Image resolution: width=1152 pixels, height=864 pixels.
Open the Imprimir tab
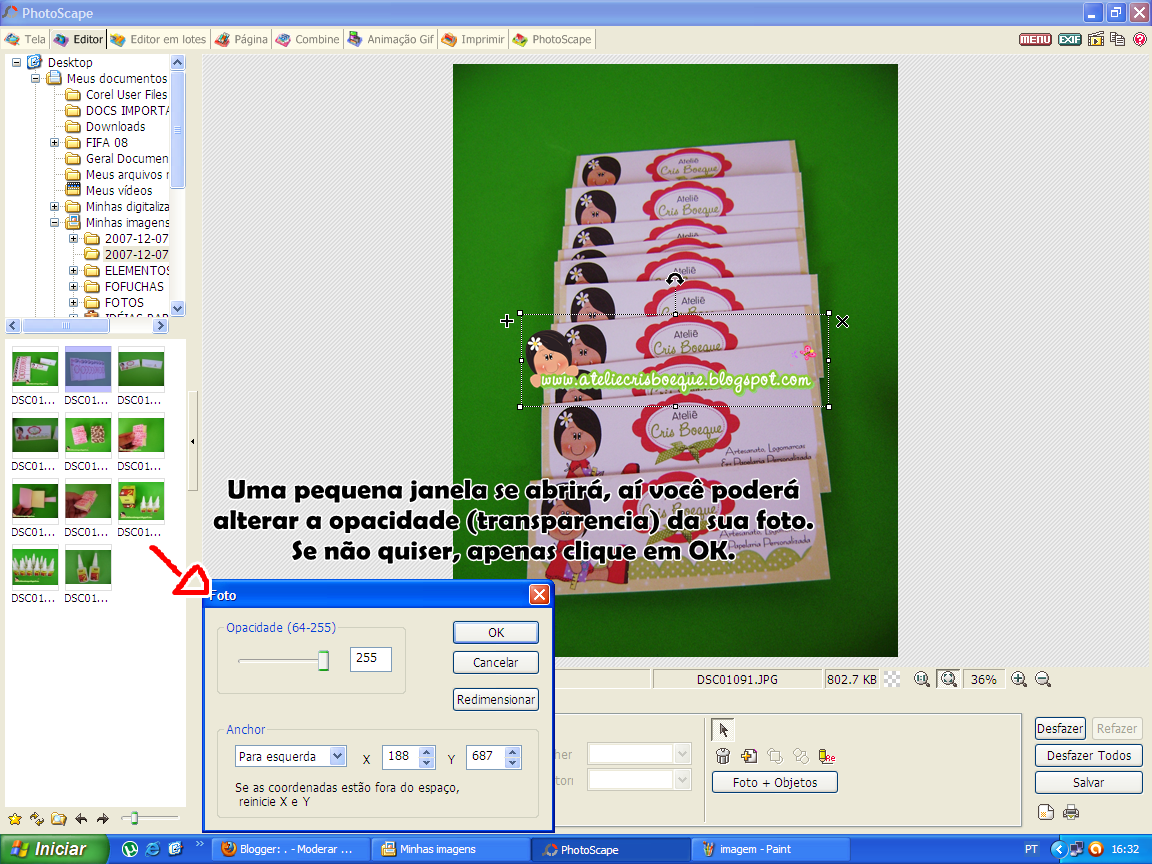[473, 40]
